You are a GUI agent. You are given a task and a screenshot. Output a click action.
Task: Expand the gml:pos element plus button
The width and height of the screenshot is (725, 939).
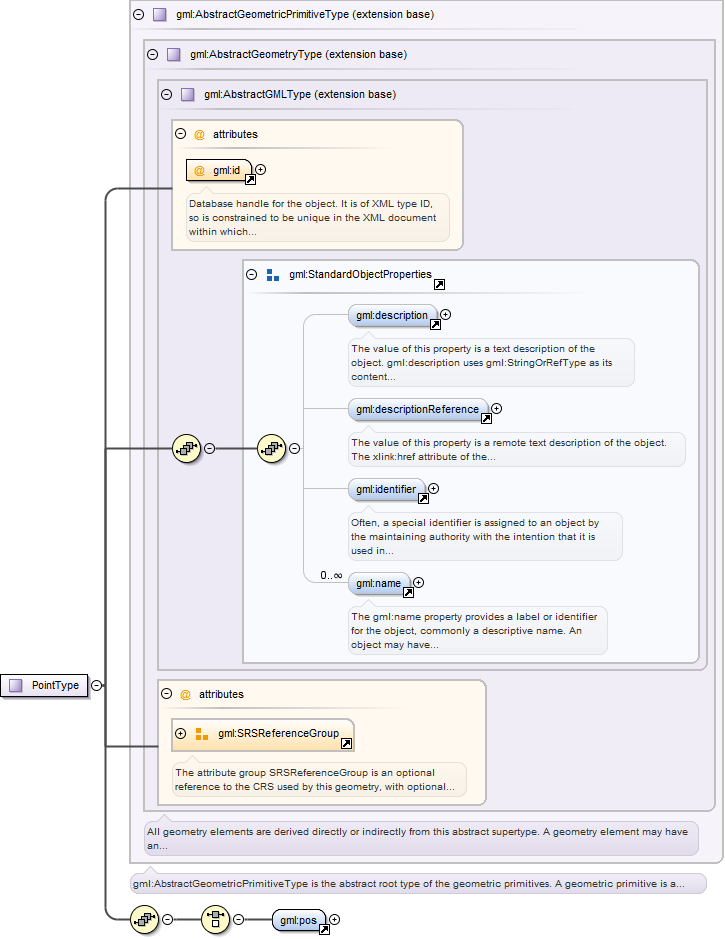335,919
